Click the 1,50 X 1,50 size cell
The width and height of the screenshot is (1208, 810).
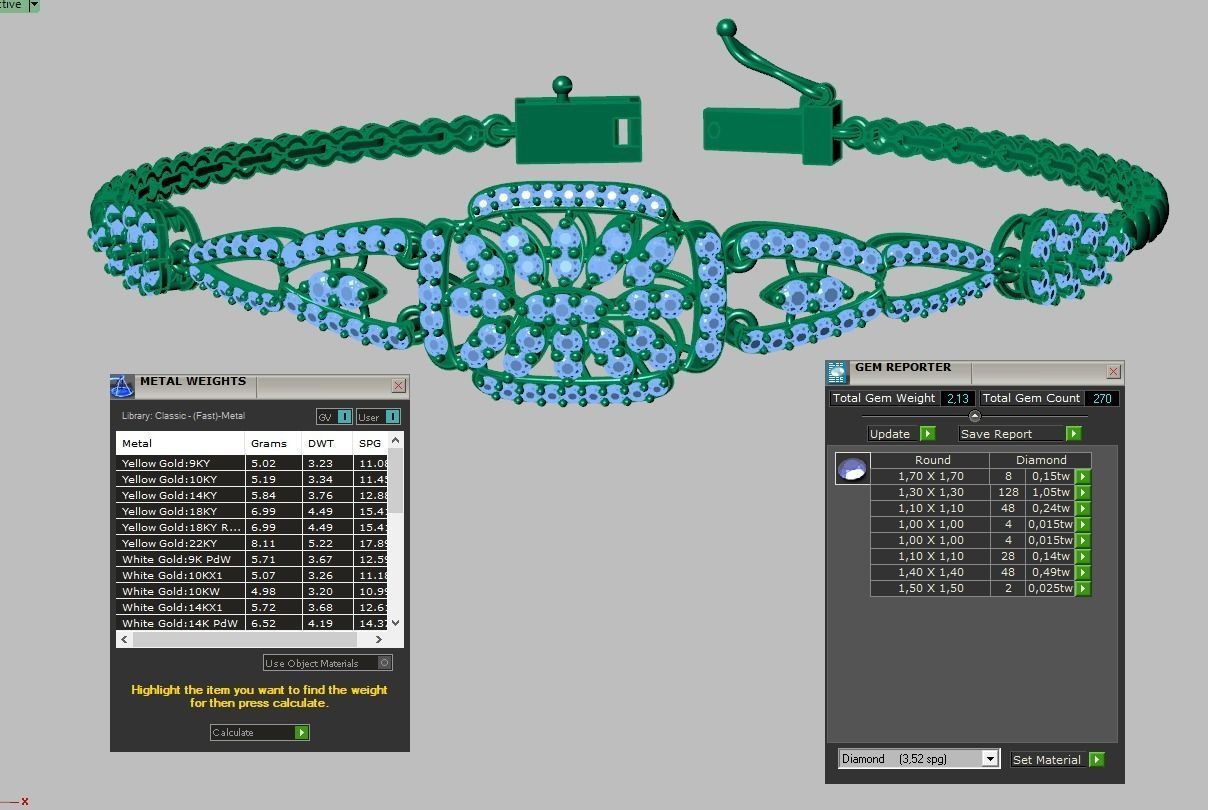click(930, 589)
